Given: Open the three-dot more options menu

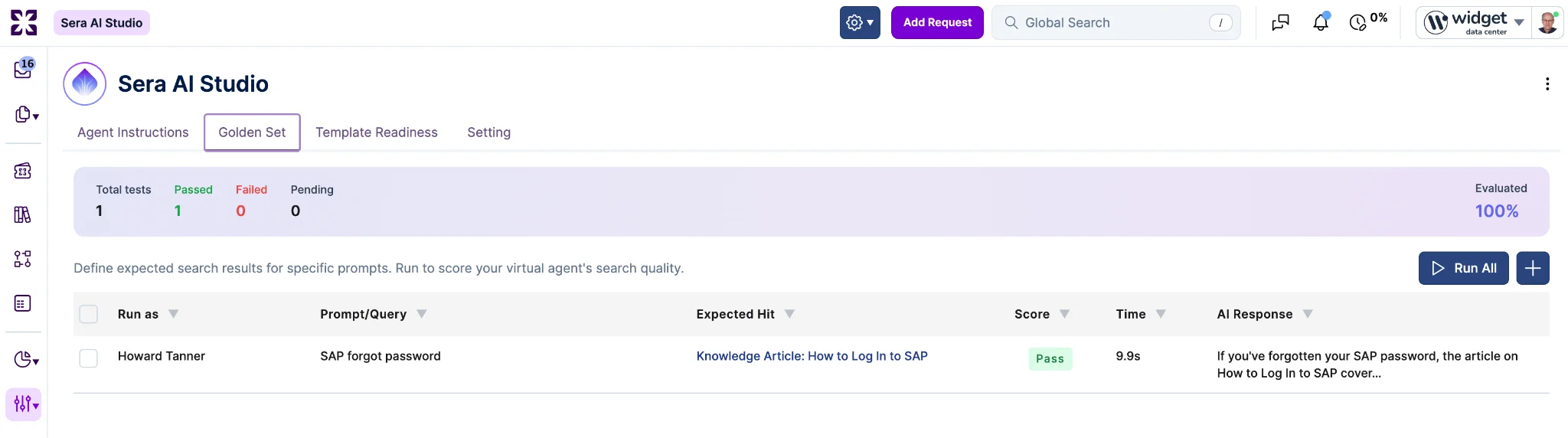Looking at the screenshot, I should click(1547, 83).
